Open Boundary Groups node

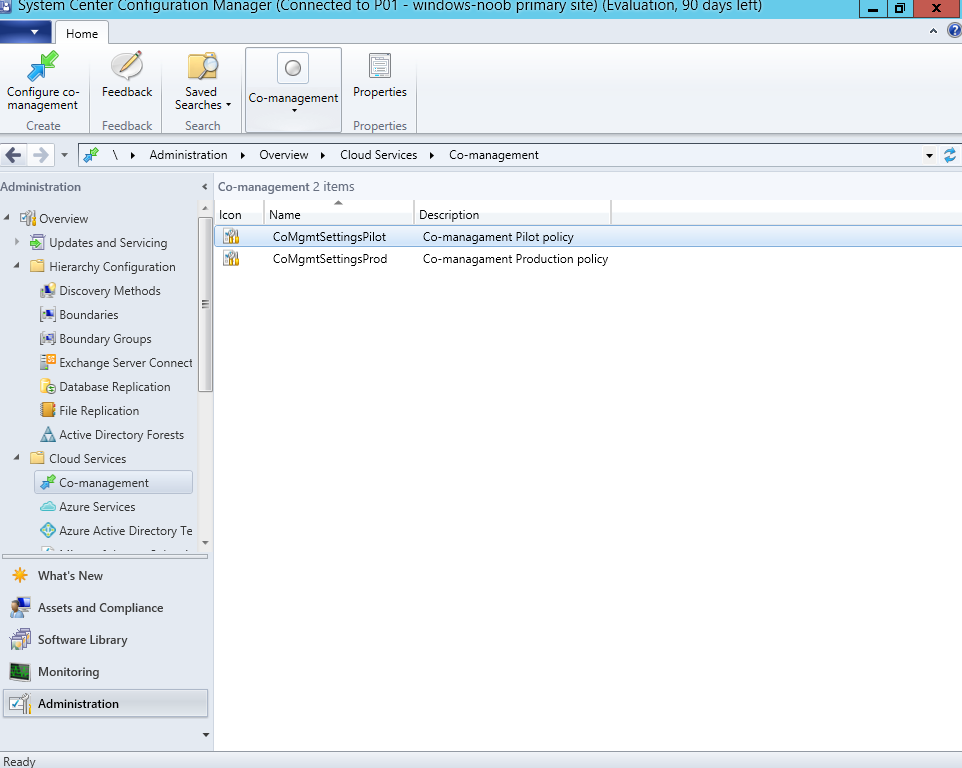(x=105, y=339)
